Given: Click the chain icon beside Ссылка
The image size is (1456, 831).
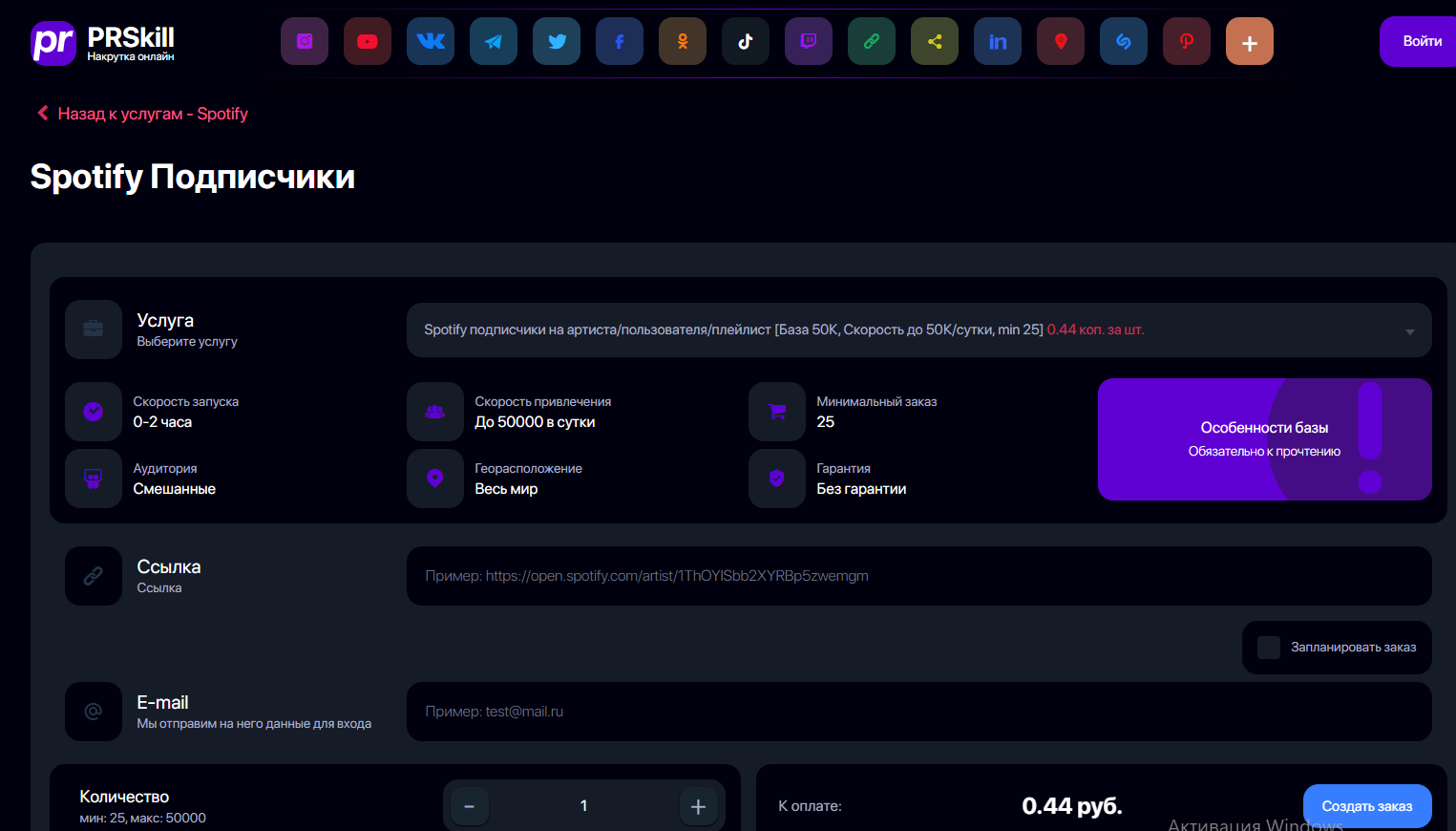Looking at the screenshot, I should 94,576.
